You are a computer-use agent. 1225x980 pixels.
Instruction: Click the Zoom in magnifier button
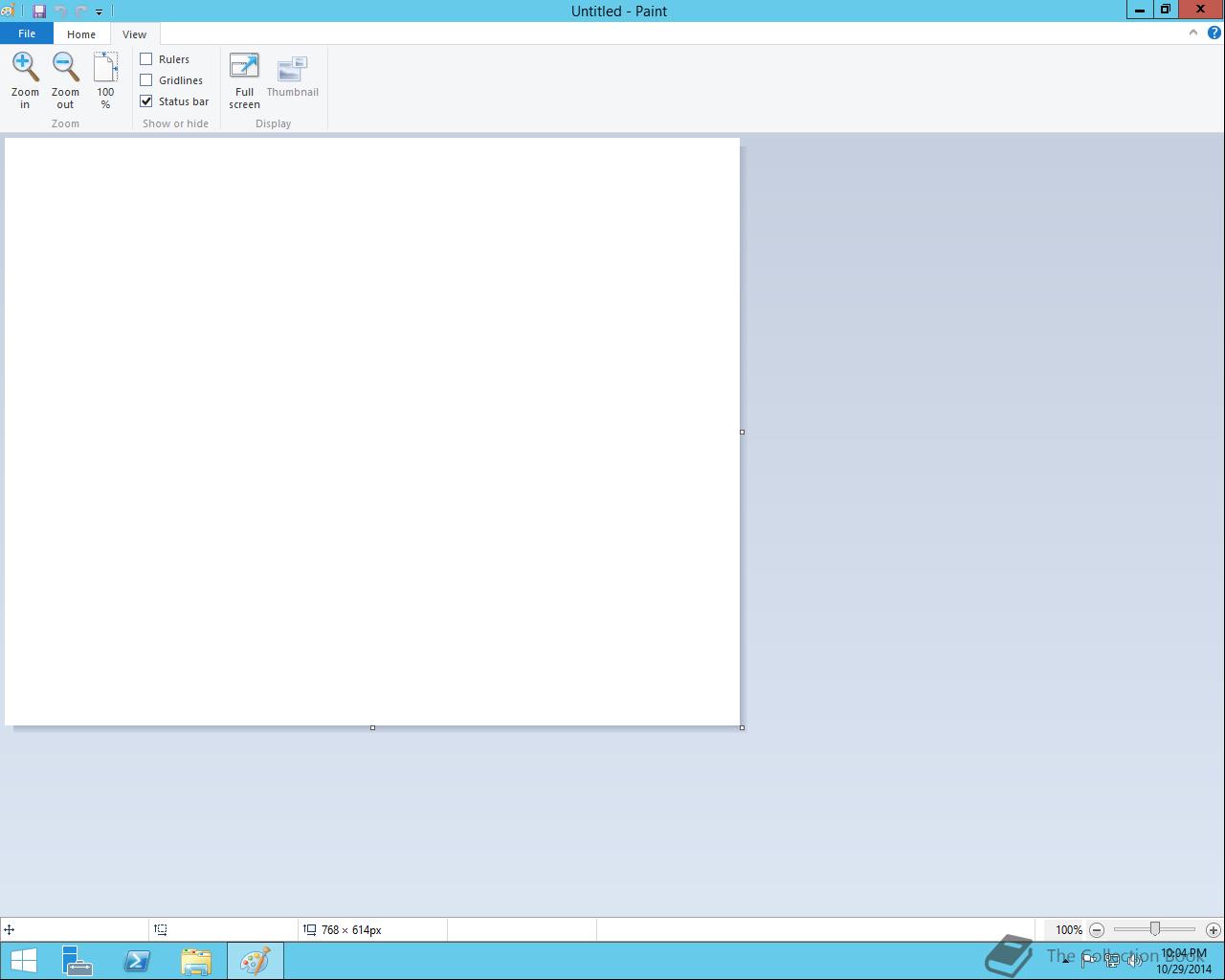(x=25, y=80)
